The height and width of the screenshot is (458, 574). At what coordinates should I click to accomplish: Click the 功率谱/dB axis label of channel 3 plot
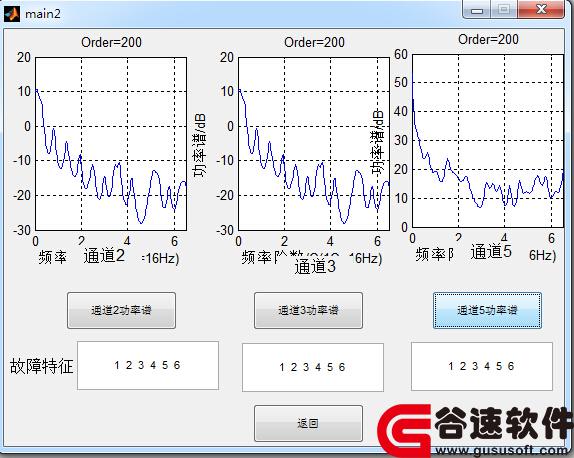pos(200,145)
